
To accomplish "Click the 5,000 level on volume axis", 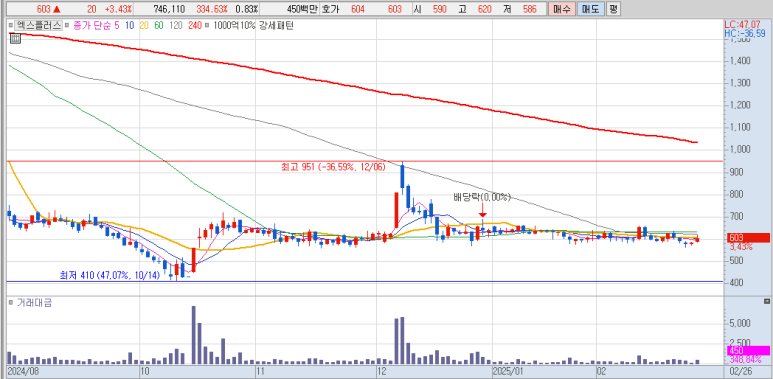I will coord(739,323).
